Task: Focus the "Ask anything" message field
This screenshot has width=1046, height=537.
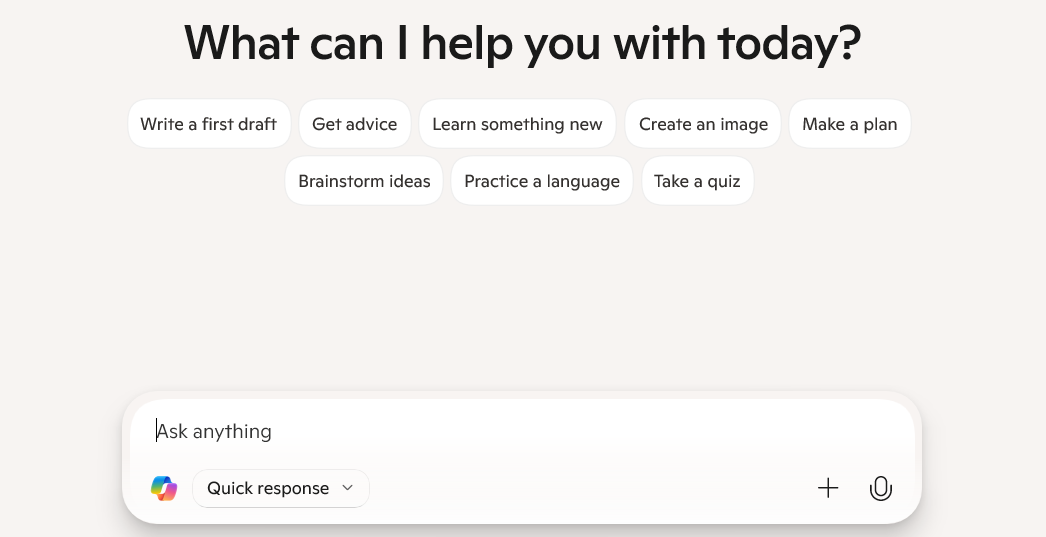Action: pos(522,432)
